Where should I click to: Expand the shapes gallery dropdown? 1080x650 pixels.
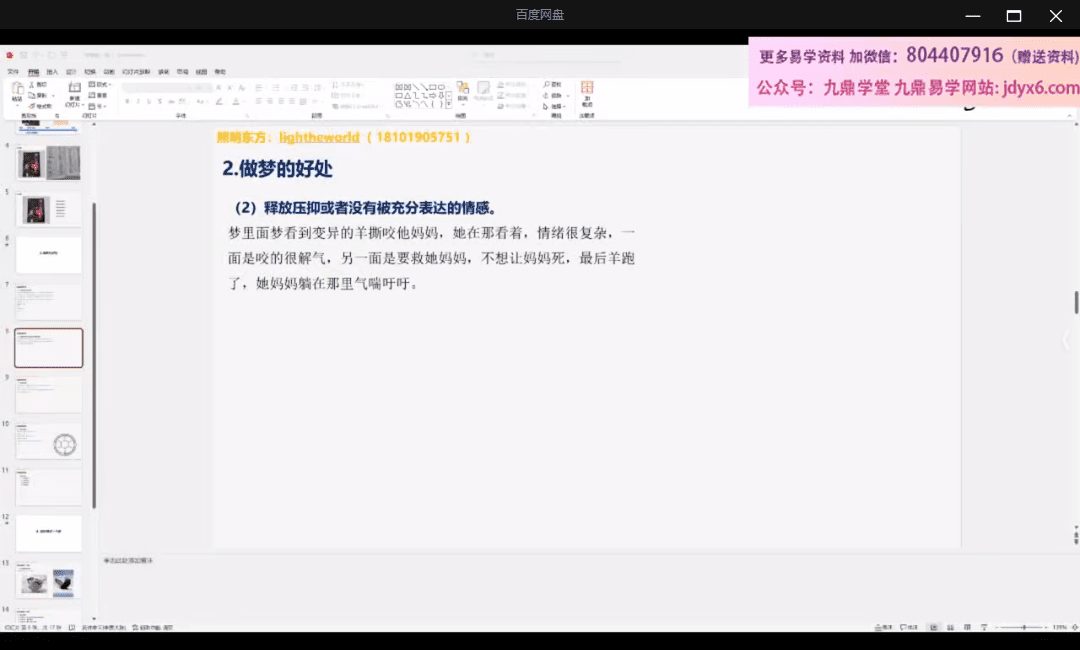[449, 105]
